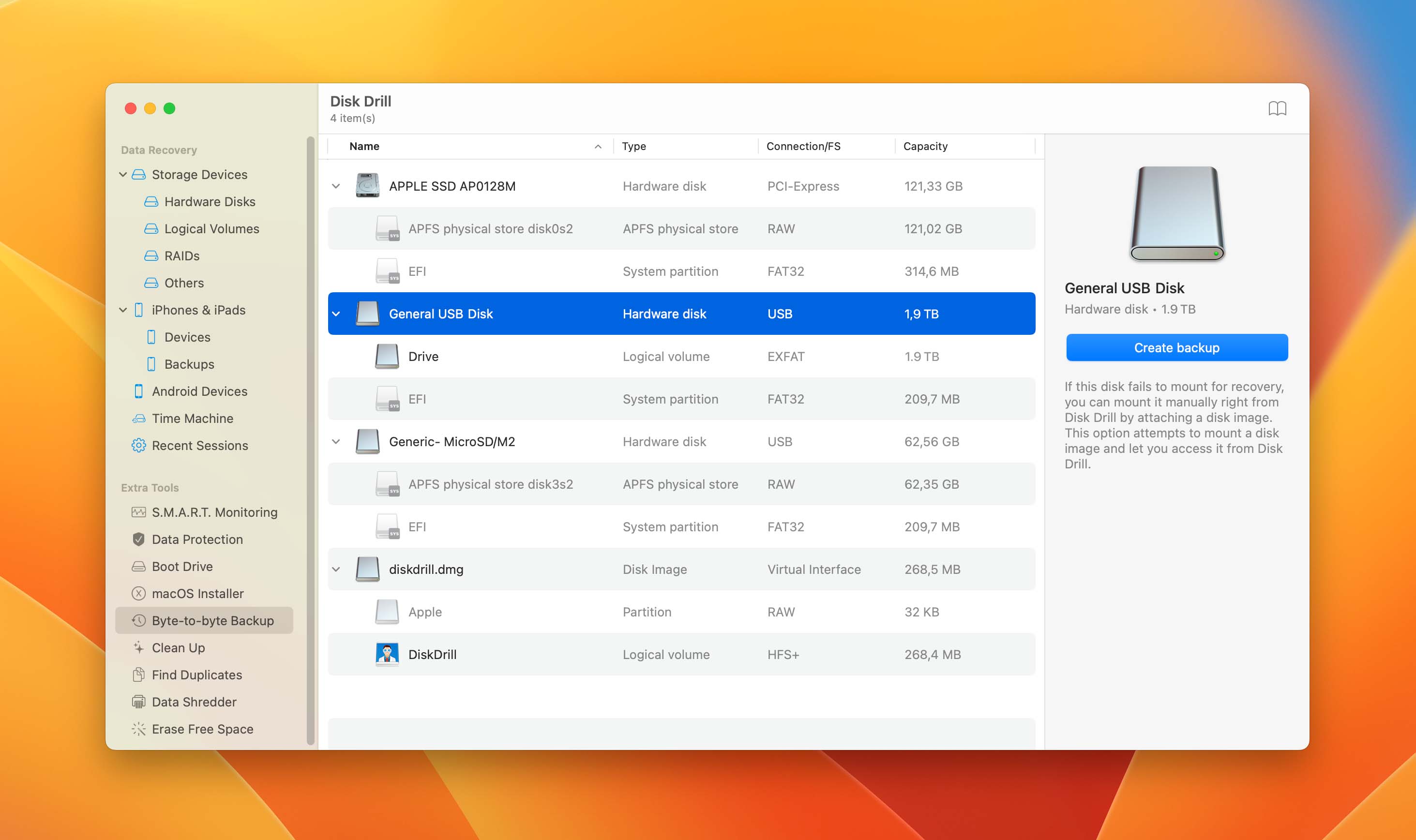This screenshot has width=1416, height=840.
Task: Click the Time Machine icon
Action: coord(139,418)
